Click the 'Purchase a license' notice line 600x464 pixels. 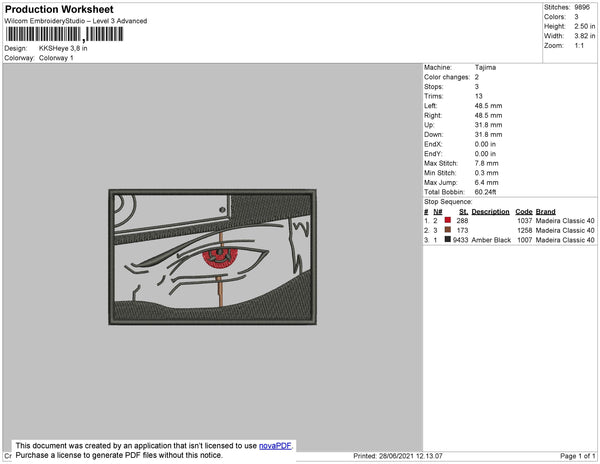click(x=119, y=455)
